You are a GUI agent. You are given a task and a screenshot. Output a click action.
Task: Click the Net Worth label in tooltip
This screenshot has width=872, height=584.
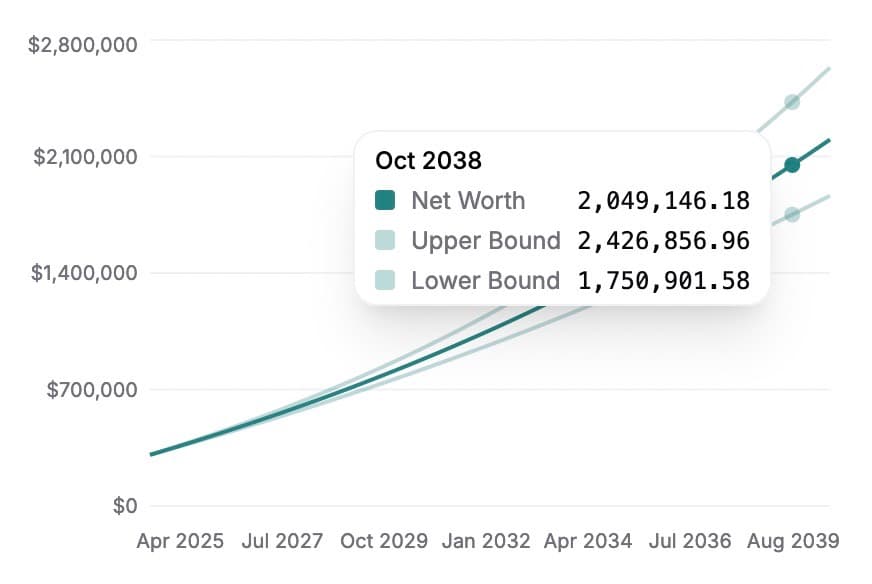point(468,200)
